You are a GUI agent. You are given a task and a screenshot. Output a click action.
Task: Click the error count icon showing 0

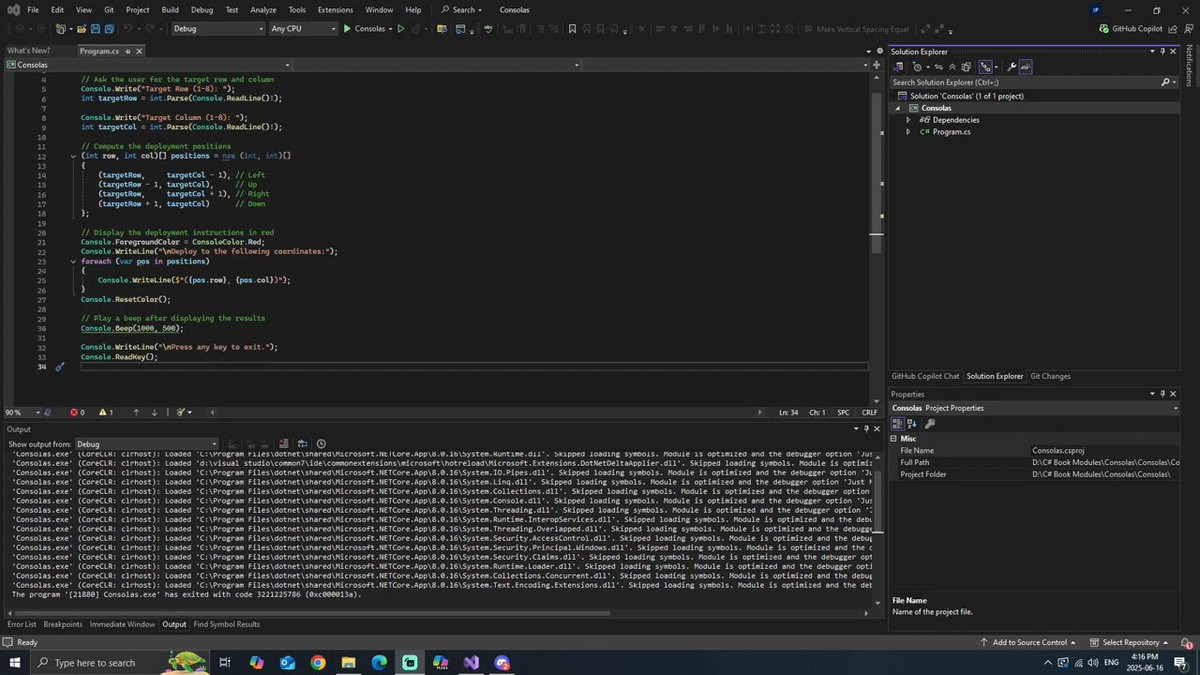click(x=77, y=412)
